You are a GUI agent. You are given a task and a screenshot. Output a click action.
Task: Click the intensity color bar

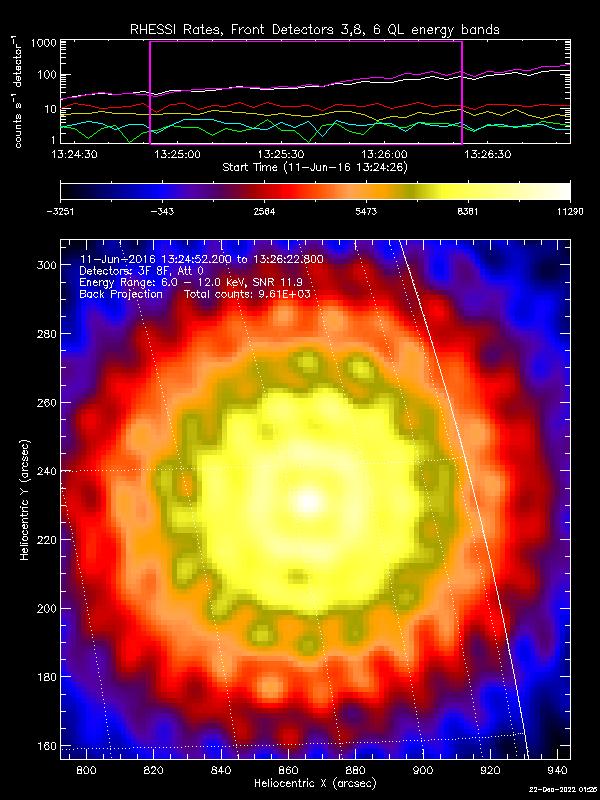coord(315,191)
